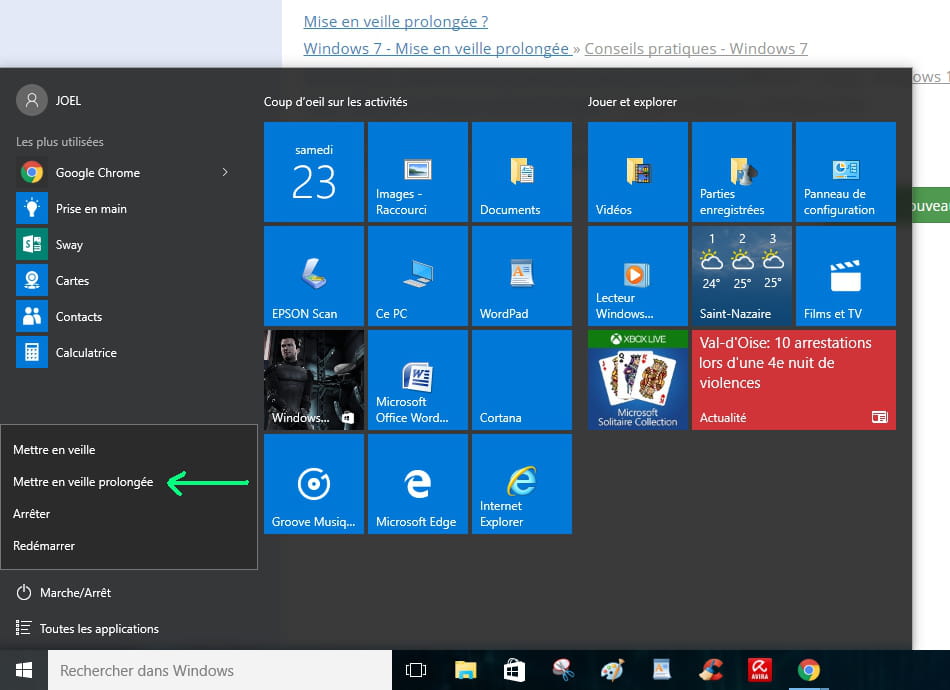Select Mettre en veille prolongée option
Screen dimensions: 950x690
pyautogui.click(x=82, y=481)
